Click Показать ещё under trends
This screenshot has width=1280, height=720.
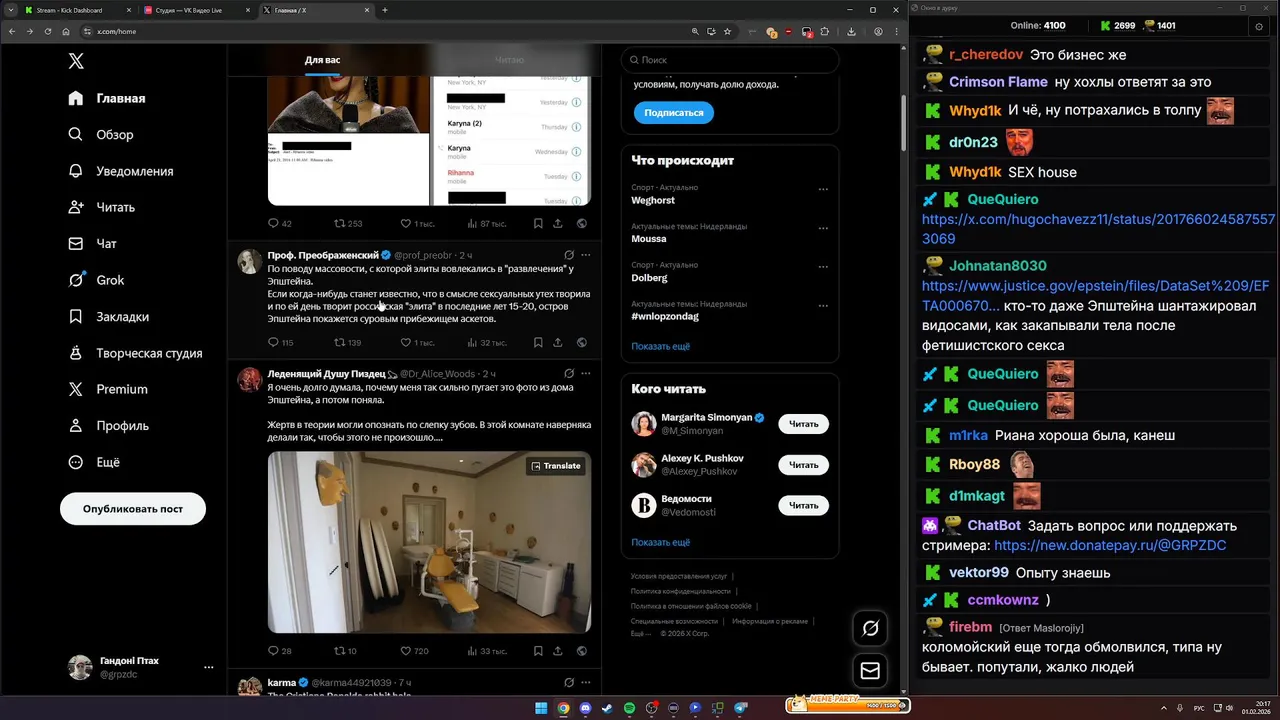(x=660, y=346)
